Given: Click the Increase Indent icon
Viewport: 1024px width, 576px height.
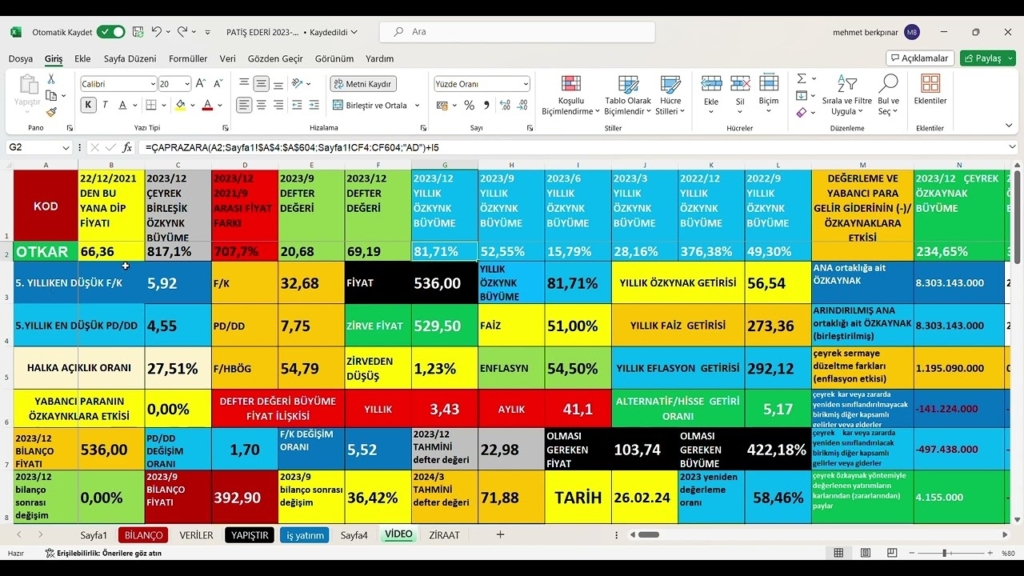Looking at the screenshot, I should click(314, 105).
